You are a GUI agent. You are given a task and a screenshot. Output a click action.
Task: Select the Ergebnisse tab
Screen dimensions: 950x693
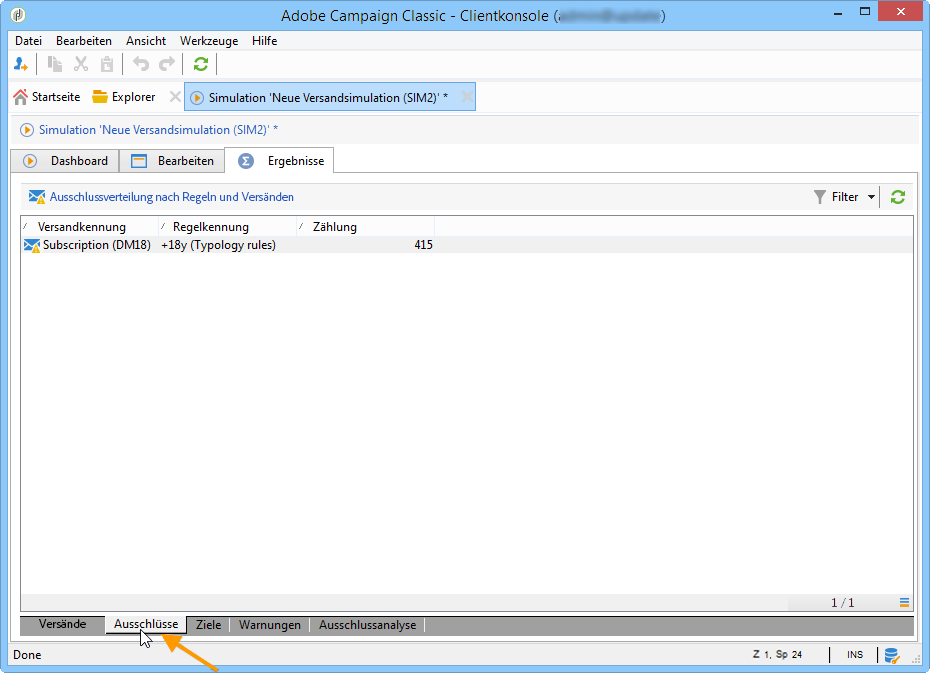[279, 161]
